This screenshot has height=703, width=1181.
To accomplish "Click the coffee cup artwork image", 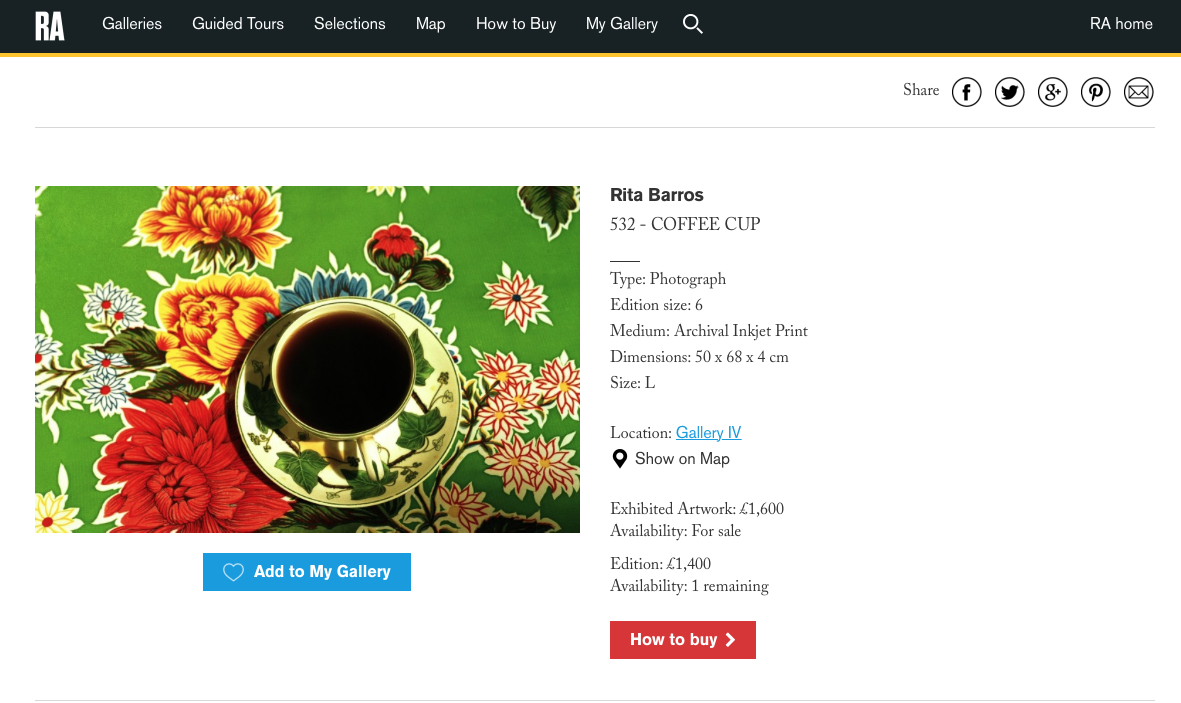I will click(307, 359).
